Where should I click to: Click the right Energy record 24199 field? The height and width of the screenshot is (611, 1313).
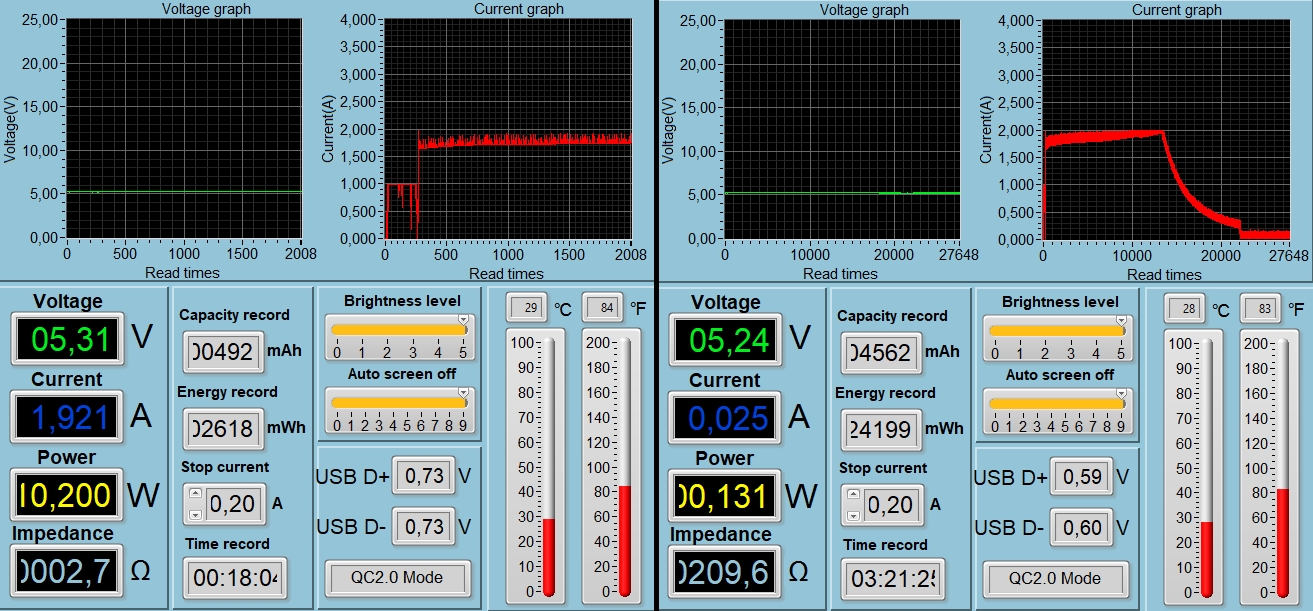(x=881, y=429)
